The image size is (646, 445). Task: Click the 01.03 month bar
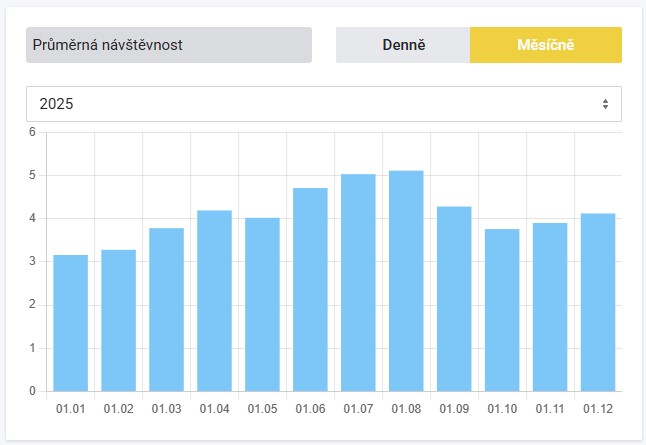click(x=166, y=310)
